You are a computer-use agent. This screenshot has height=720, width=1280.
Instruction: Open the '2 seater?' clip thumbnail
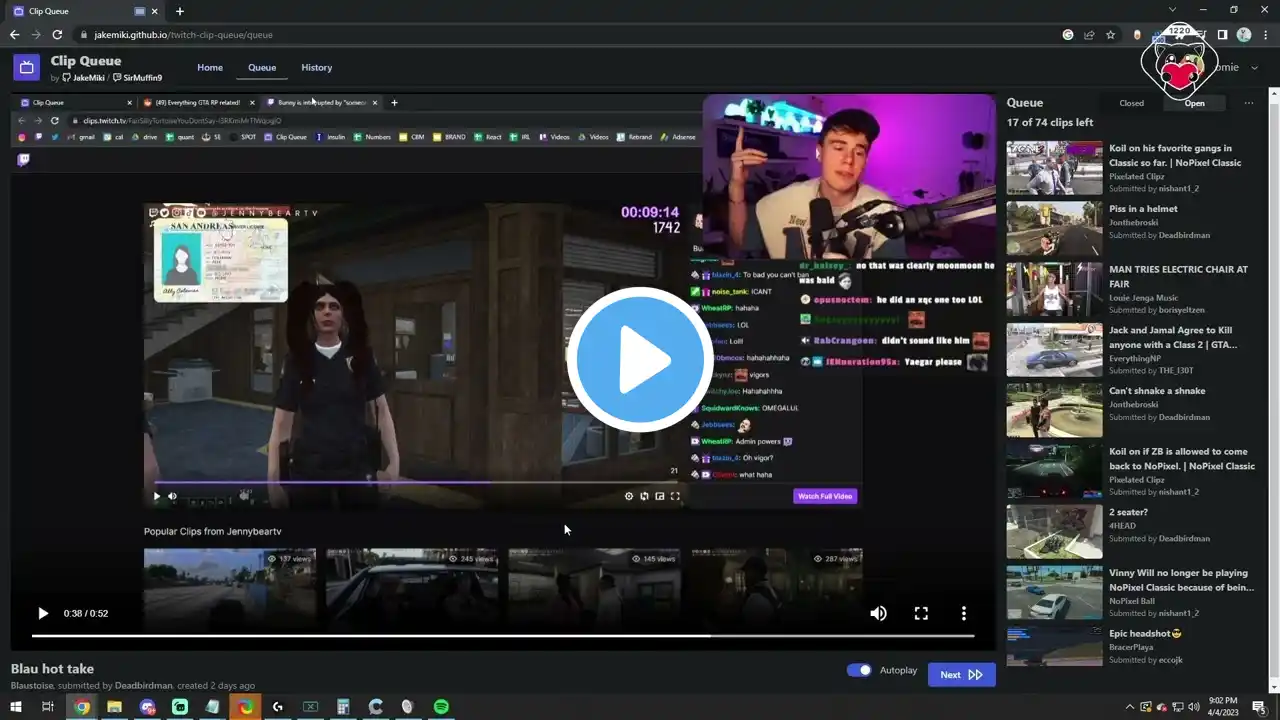tap(1054, 531)
